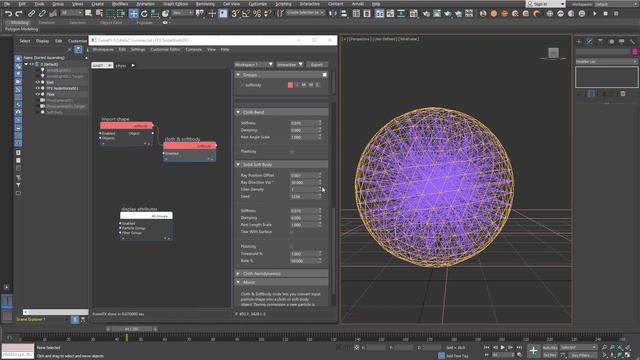Collapse the Solid Soft Body rollout

click(238, 164)
